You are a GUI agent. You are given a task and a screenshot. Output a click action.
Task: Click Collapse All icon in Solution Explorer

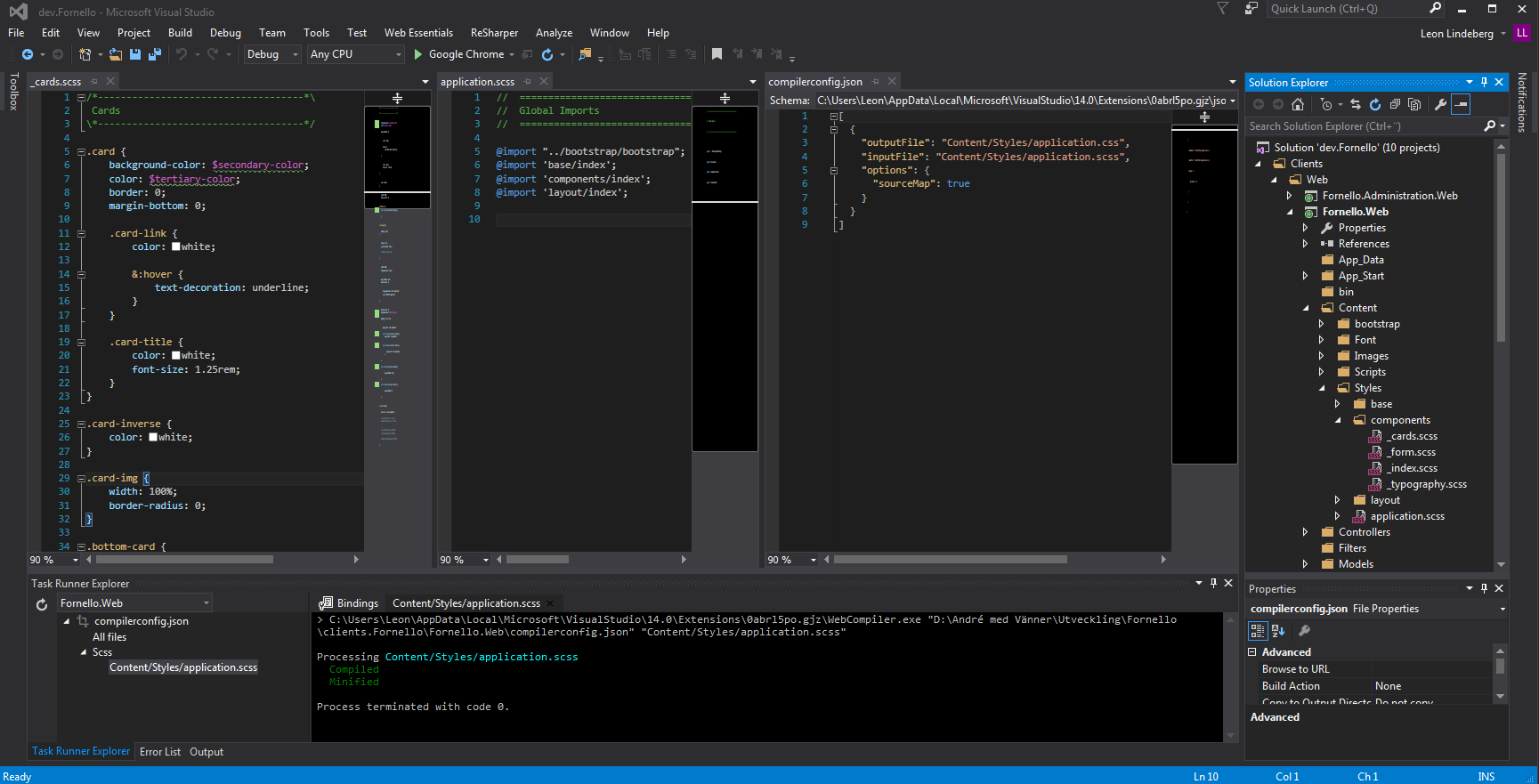[1395, 104]
